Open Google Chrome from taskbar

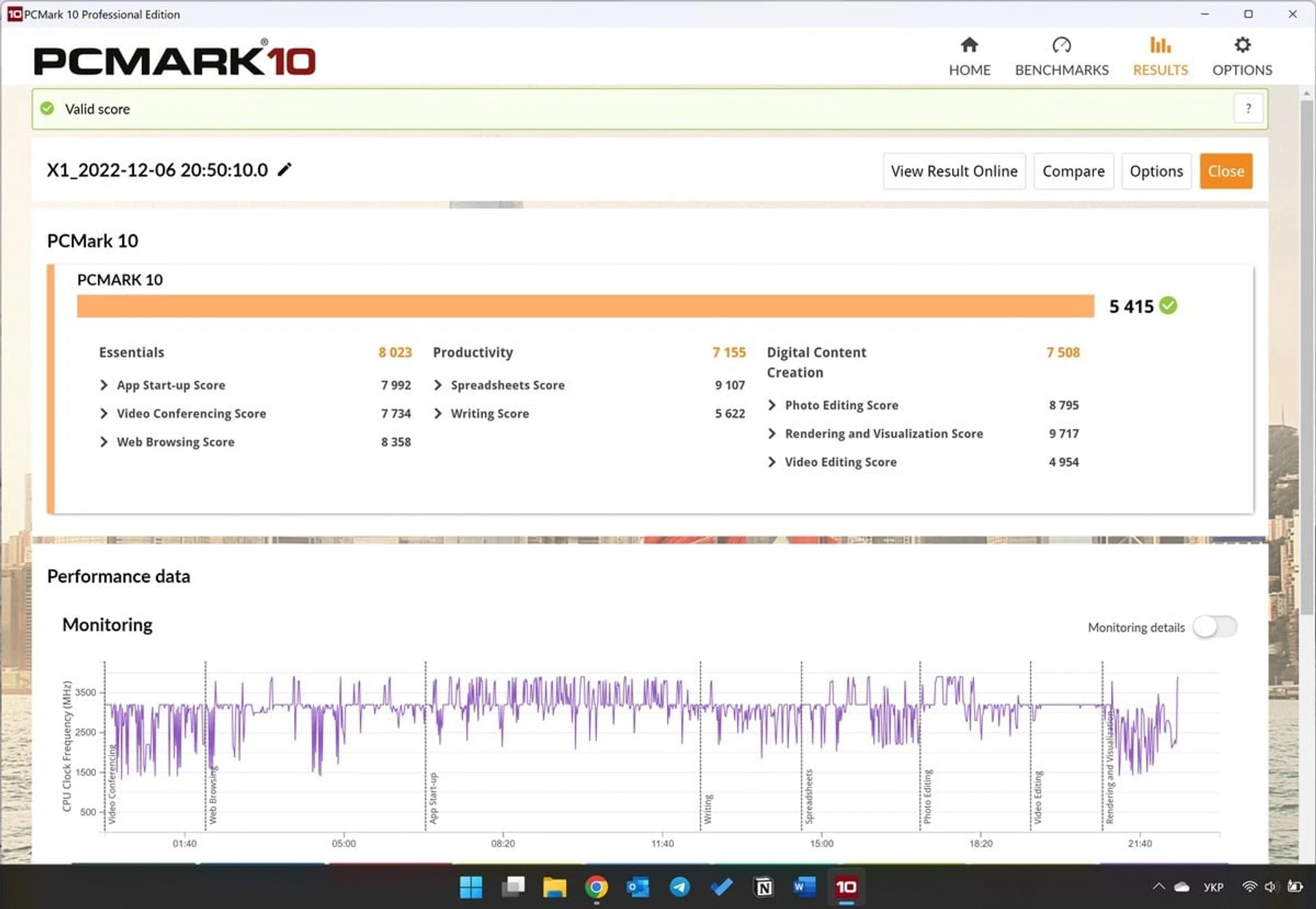coord(596,887)
